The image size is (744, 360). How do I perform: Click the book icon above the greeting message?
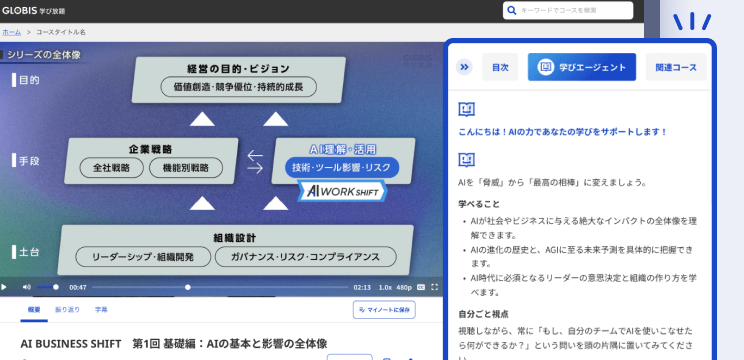[x=466, y=110]
